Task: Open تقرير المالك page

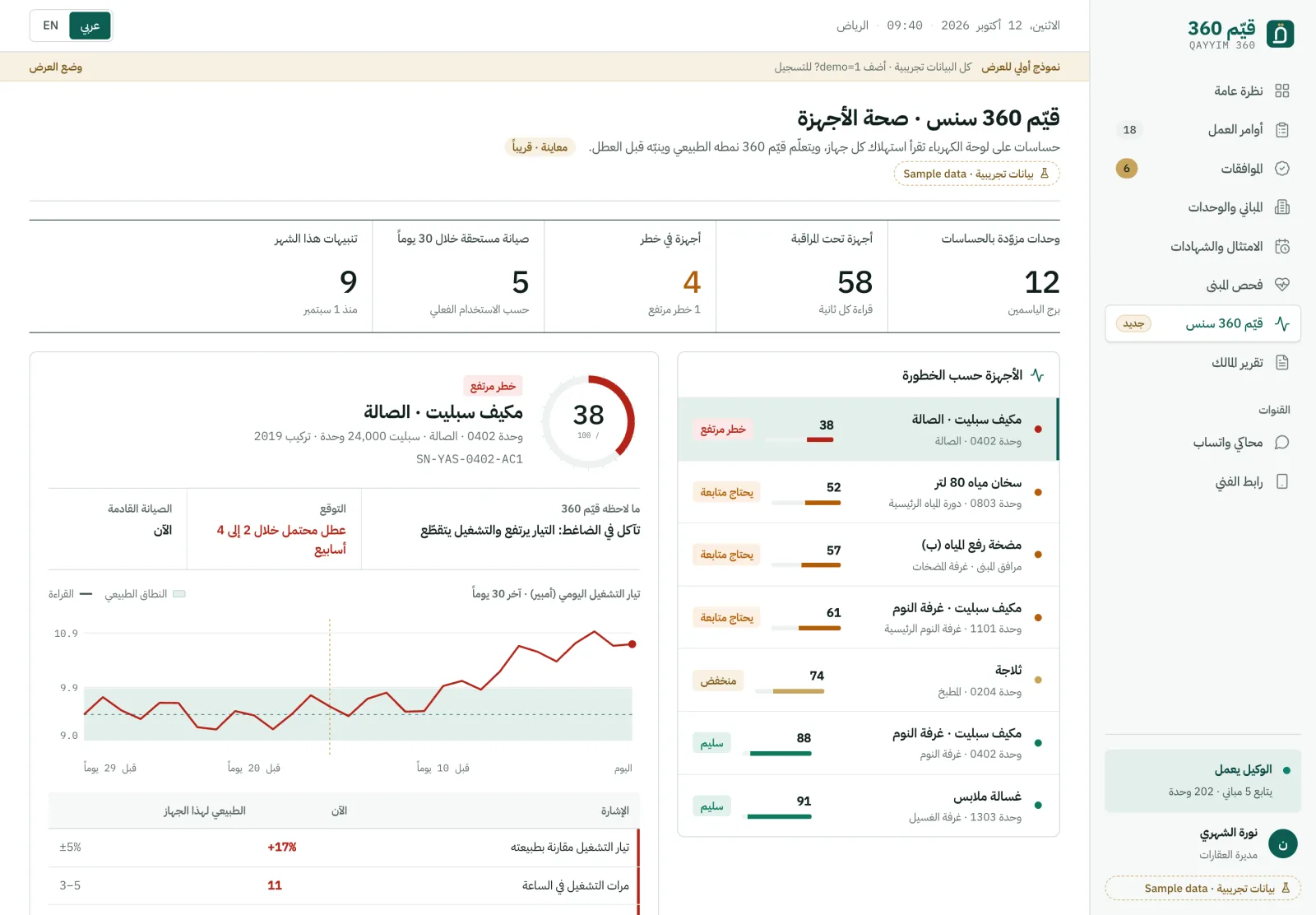Action: coord(1202,363)
